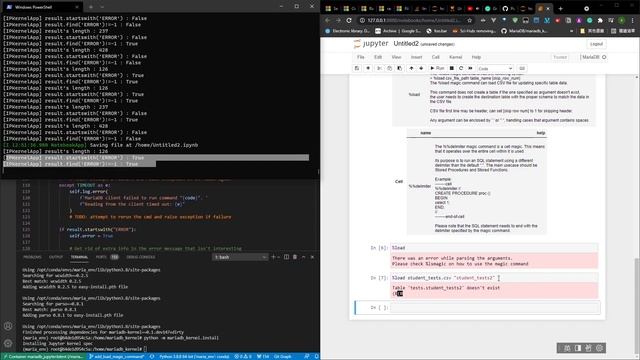This screenshot has width=640, height=360.
Task: Open the Jupyter View menu
Action: tap(396, 57)
